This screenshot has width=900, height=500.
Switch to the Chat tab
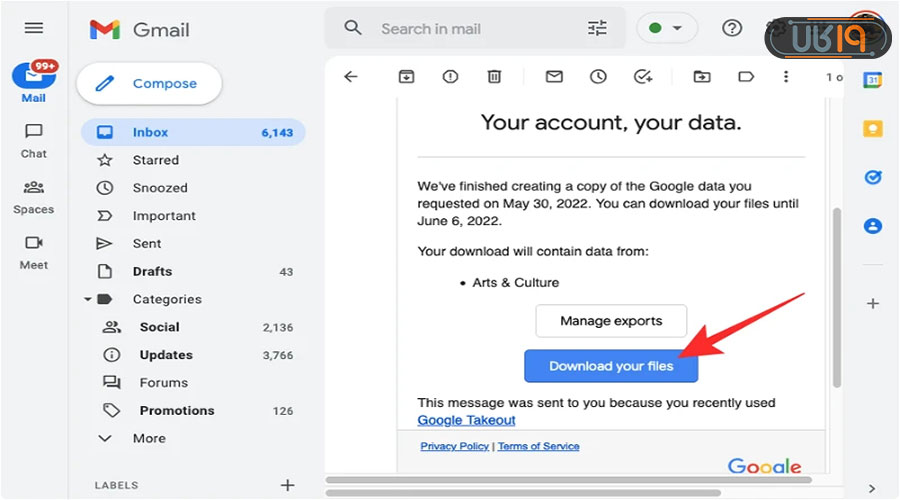(x=34, y=140)
